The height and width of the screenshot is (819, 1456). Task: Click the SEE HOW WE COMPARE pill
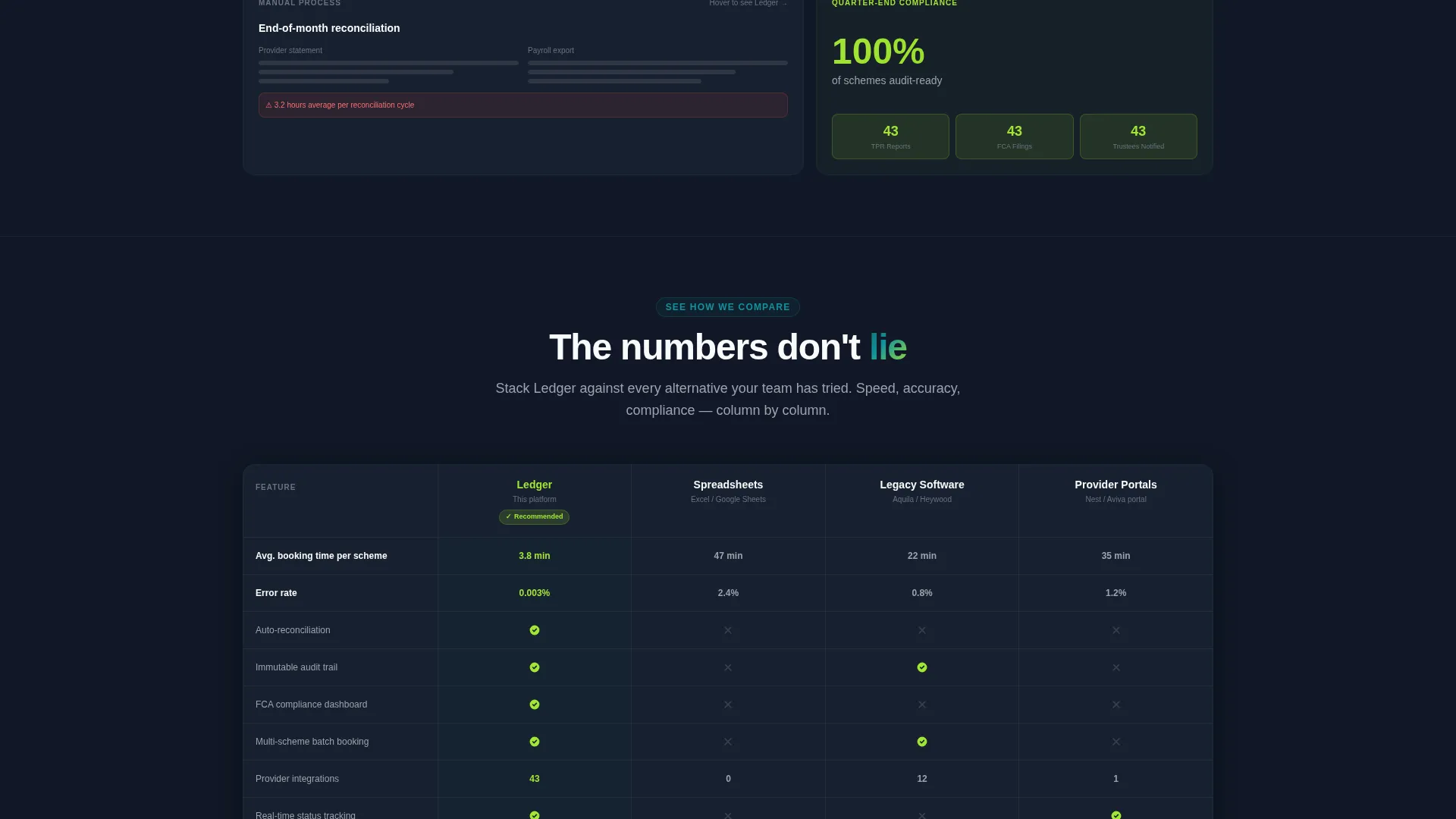coord(728,307)
